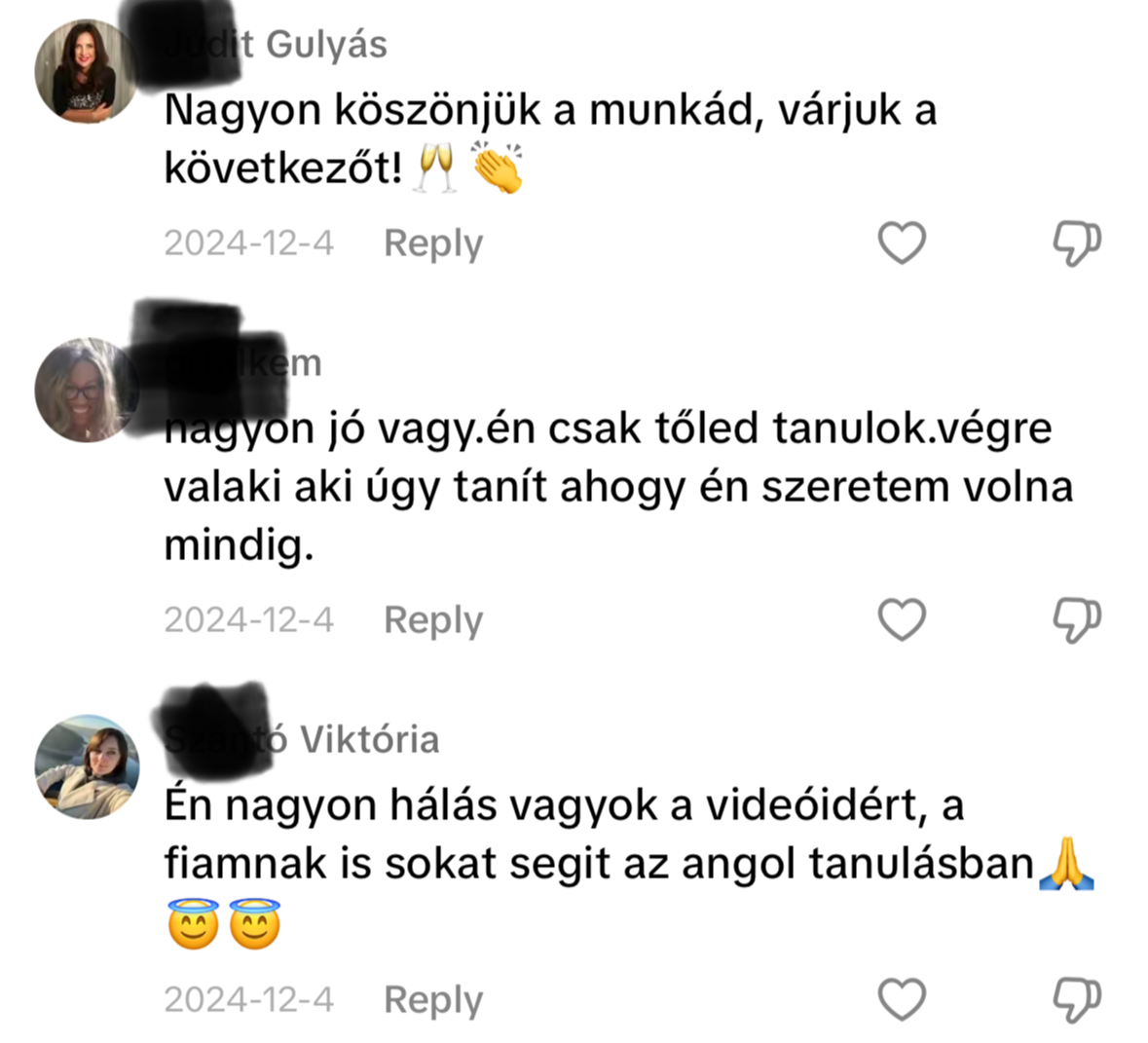
Task: Dislike the comment about 'angol tanulásban'
Action: coord(1077,1000)
